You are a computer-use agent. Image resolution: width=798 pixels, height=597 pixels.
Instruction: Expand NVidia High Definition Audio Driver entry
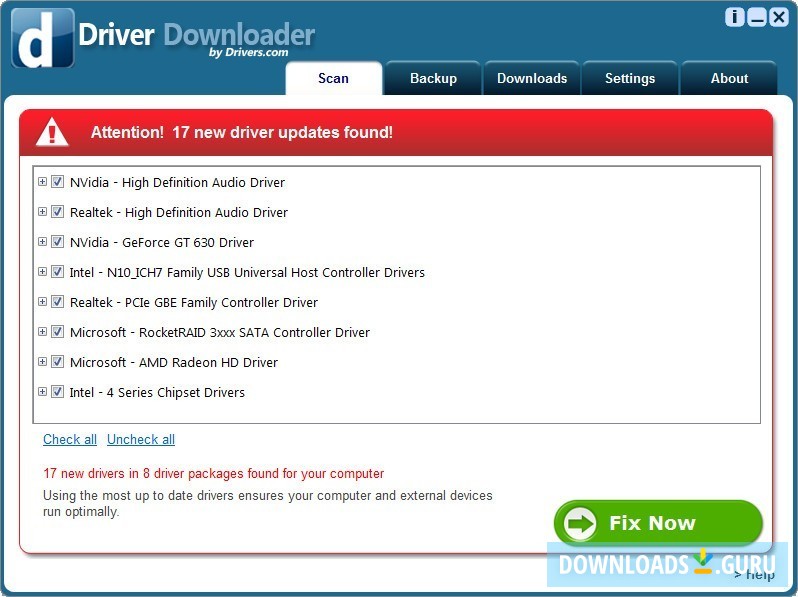point(42,182)
